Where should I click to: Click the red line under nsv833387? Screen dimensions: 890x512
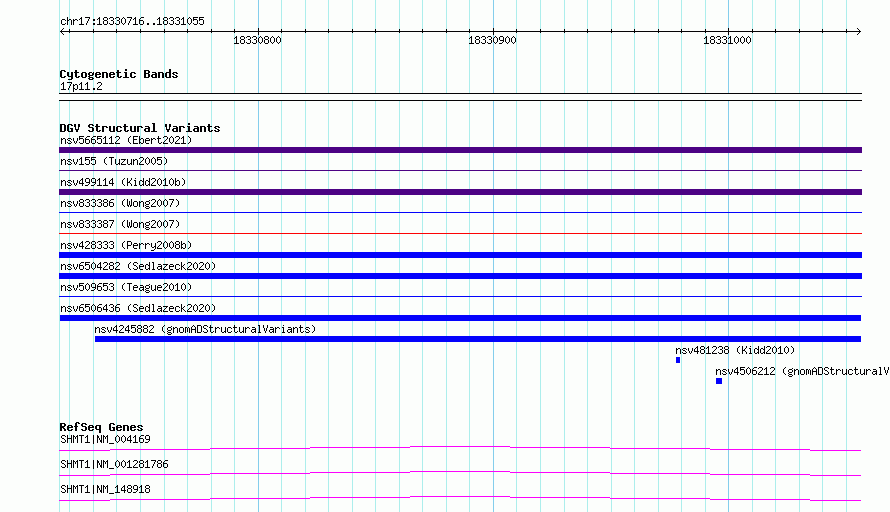[x=460, y=233]
